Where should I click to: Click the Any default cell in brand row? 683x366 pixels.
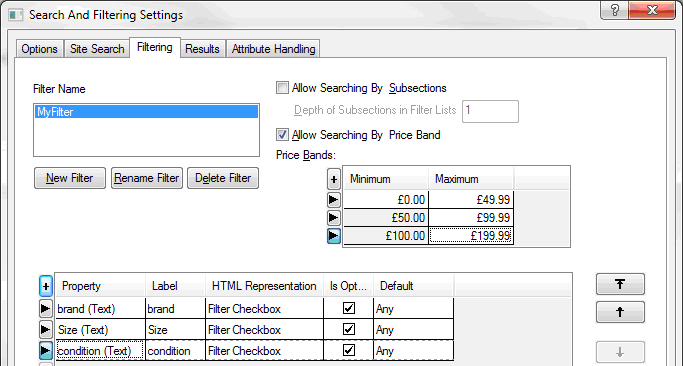(414, 309)
